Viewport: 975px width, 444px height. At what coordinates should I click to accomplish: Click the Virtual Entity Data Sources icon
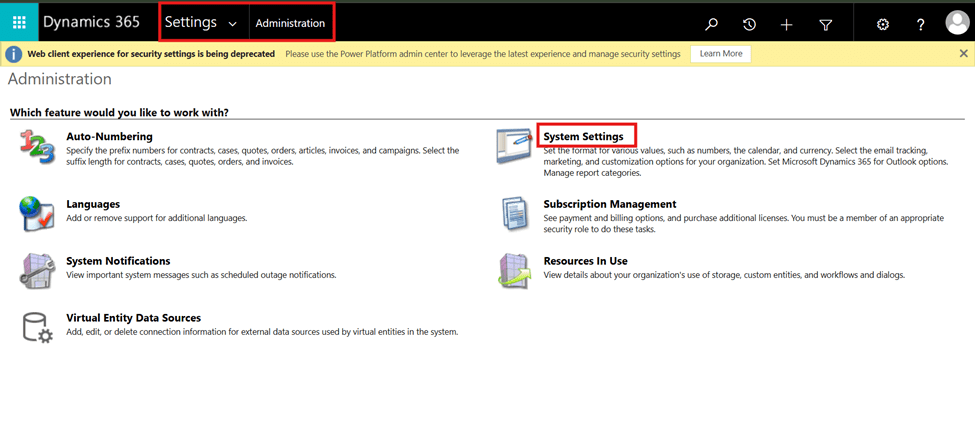tap(37, 327)
